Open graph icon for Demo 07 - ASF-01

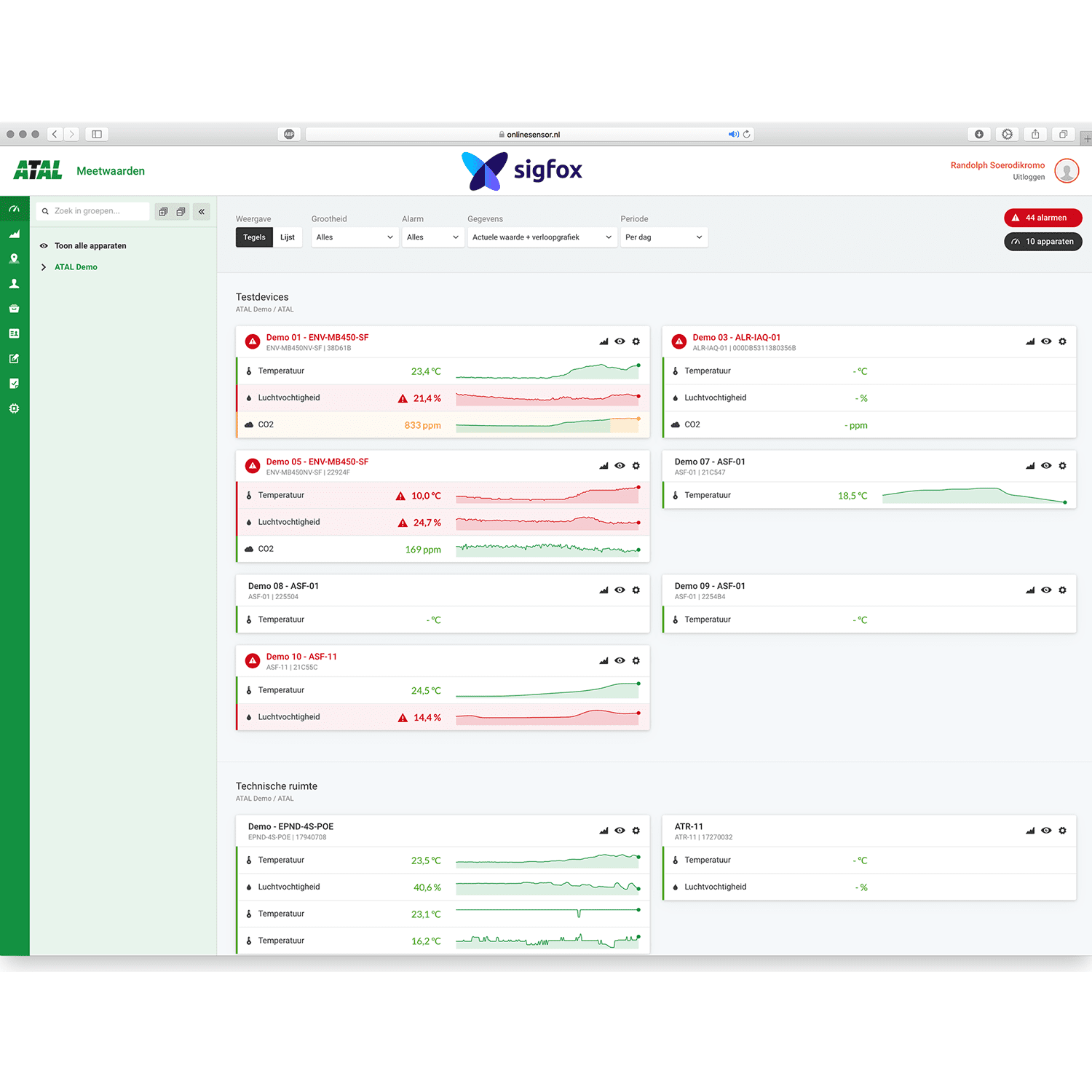pyautogui.click(x=1029, y=466)
